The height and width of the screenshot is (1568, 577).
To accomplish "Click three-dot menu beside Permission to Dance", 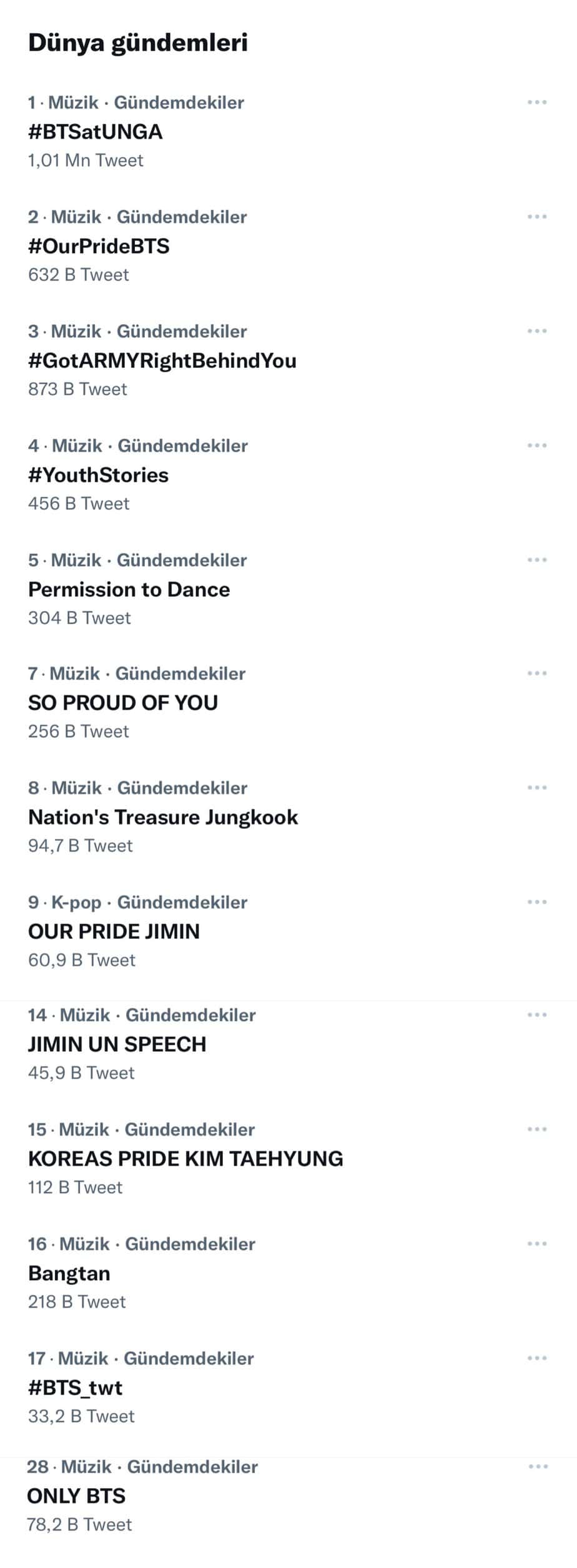I will click(536, 560).
